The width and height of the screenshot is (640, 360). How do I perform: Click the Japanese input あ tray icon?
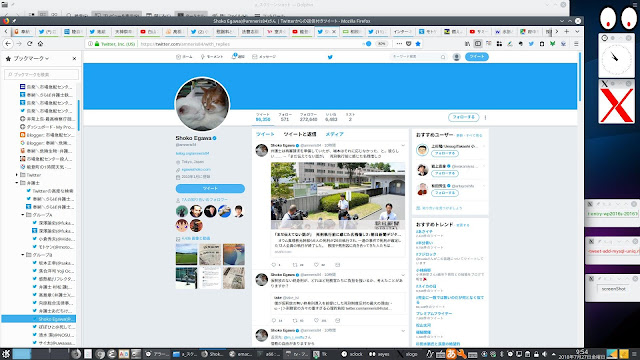tap(451, 354)
